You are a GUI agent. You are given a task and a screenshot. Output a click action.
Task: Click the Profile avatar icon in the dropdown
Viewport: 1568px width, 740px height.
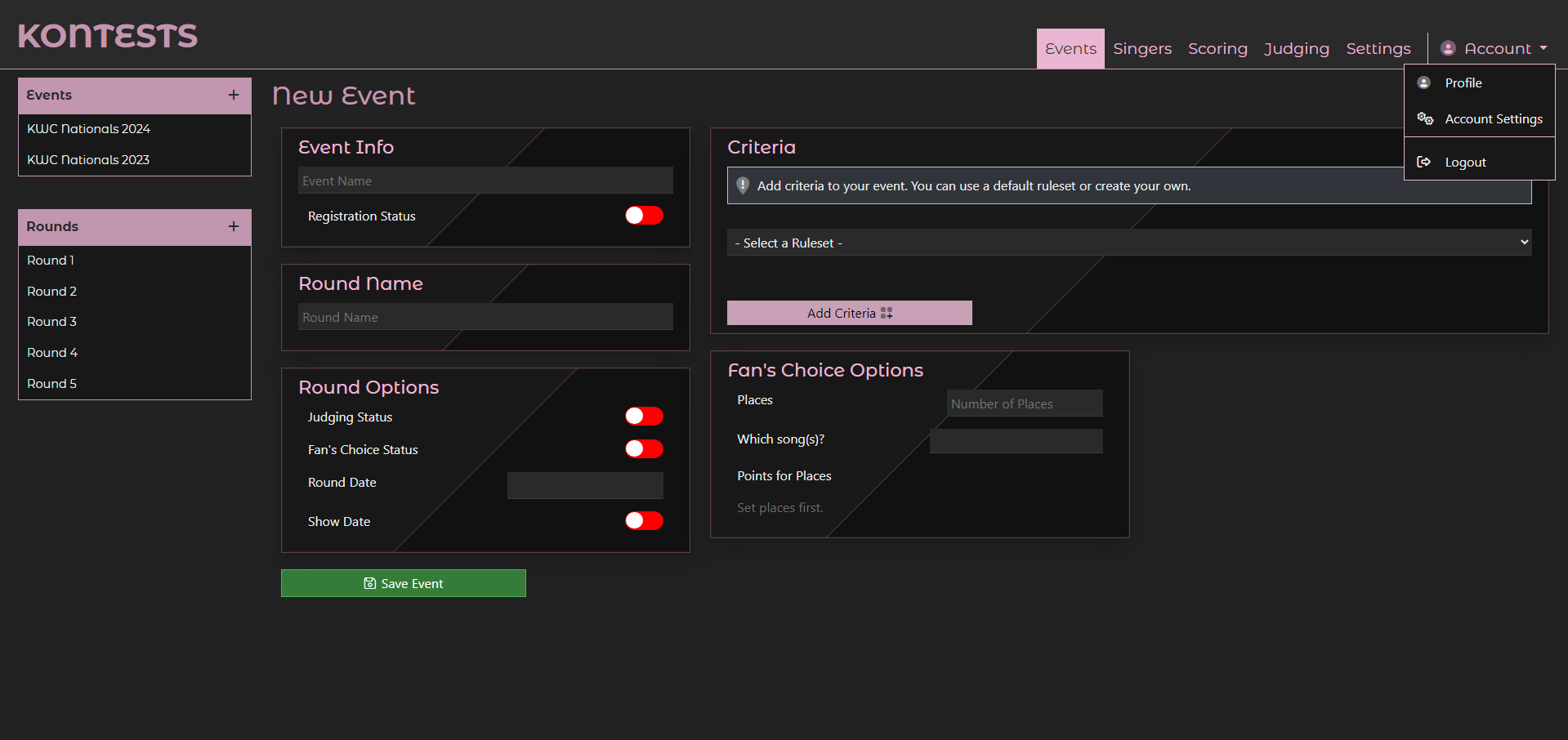tap(1423, 82)
